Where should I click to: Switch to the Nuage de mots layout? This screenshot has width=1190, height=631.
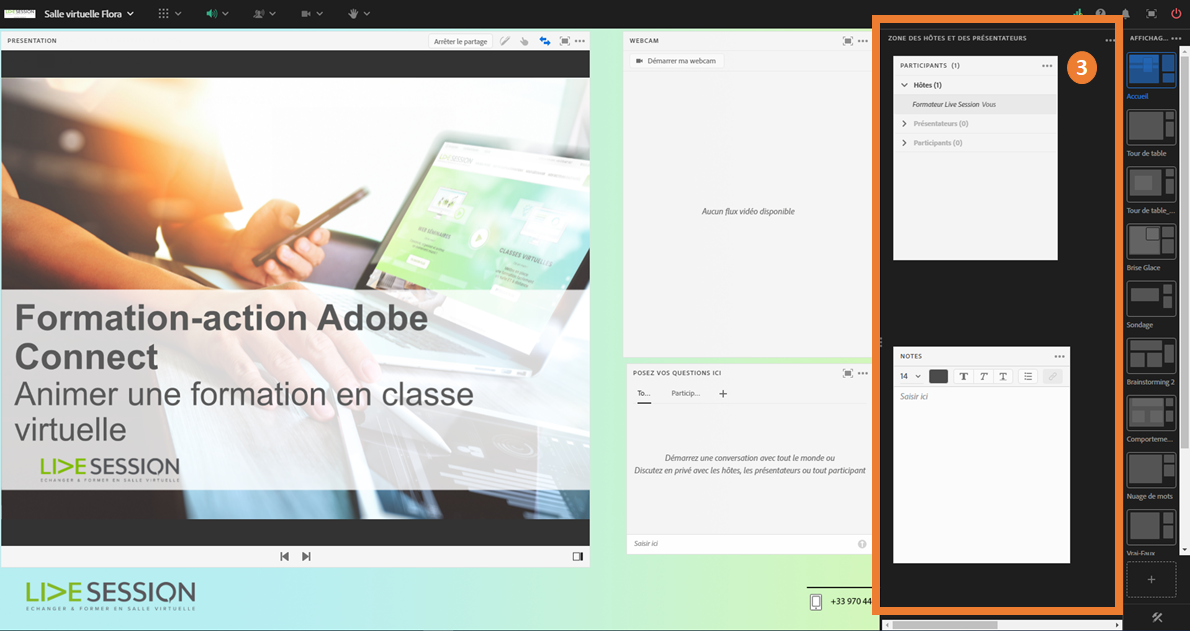click(1151, 469)
